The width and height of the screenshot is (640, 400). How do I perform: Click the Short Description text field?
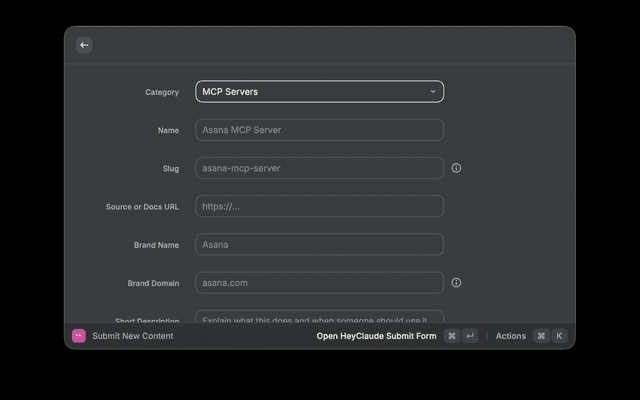(x=320, y=317)
